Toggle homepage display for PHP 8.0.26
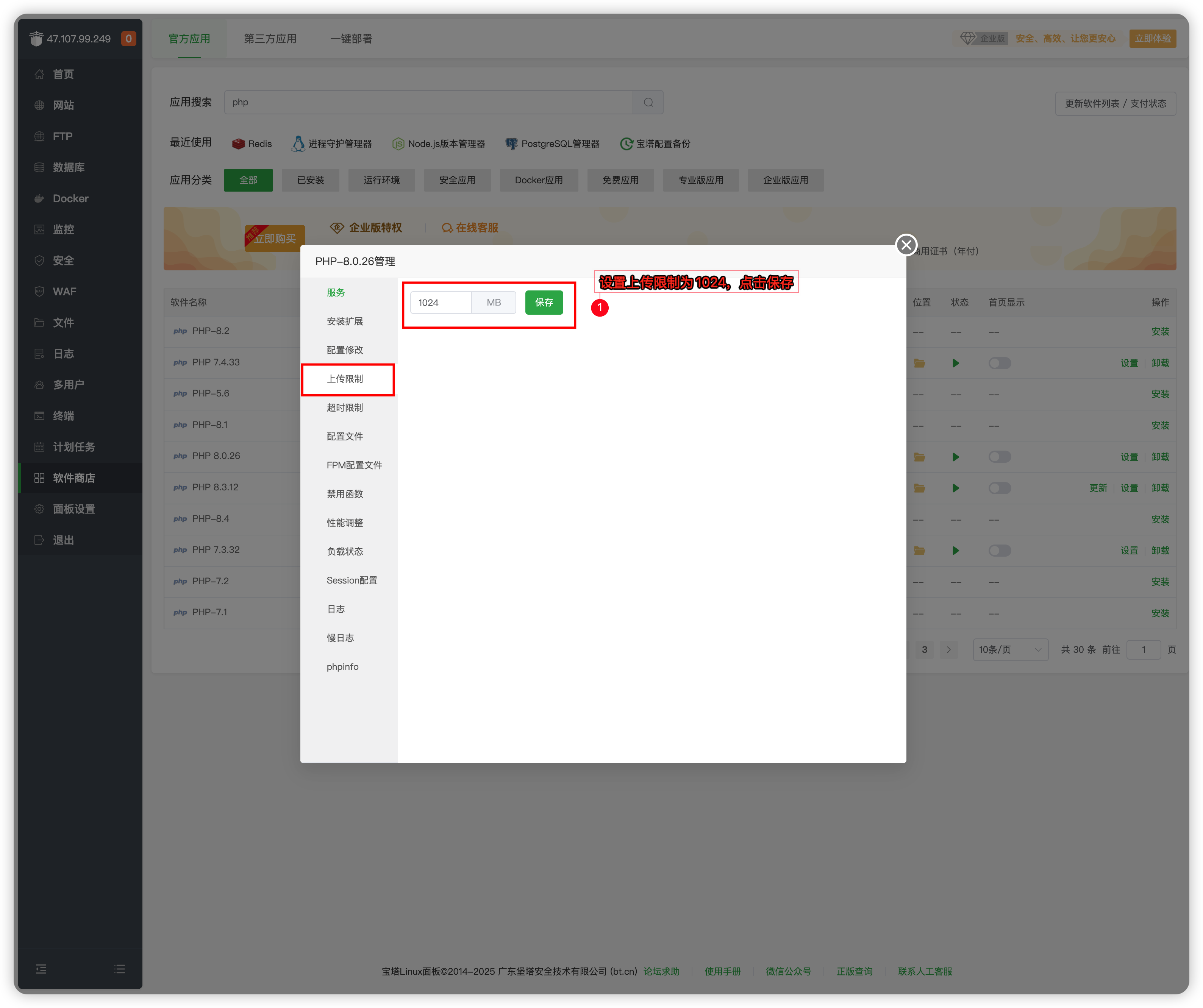Viewport: 1203px width, 1008px height. [x=1000, y=457]
